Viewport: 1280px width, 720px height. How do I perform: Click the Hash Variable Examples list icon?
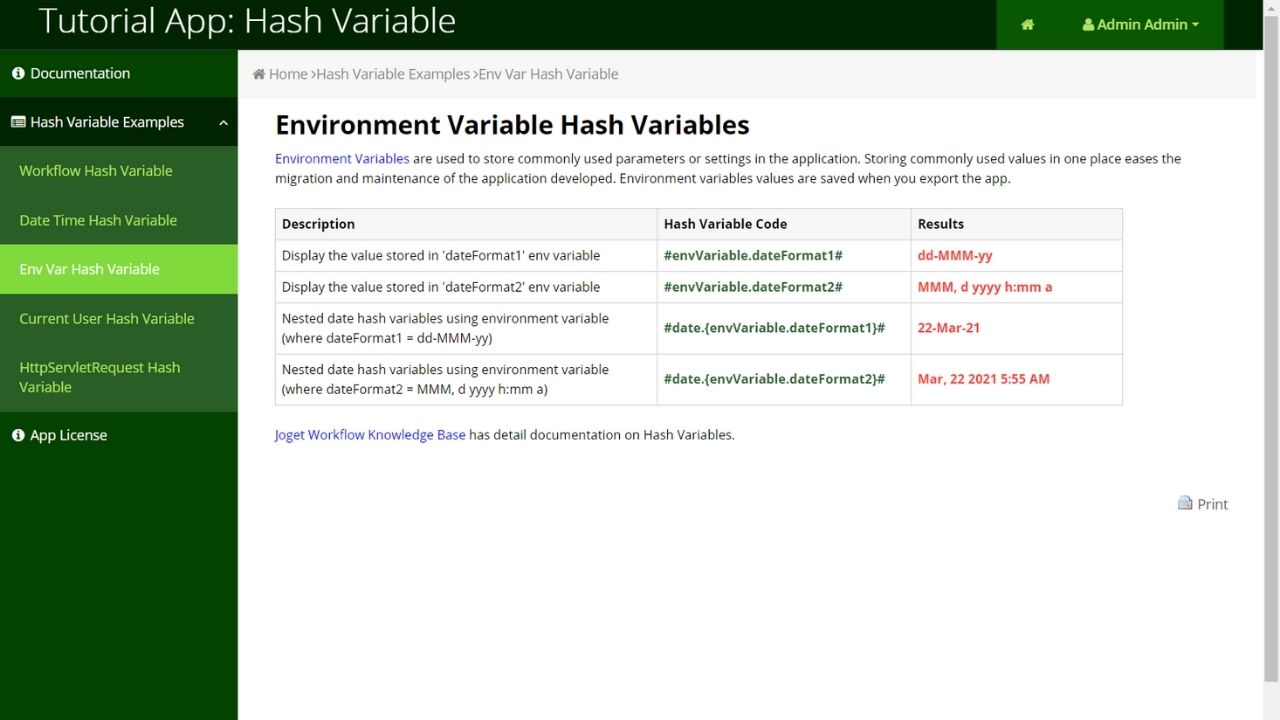pos(18,122)
